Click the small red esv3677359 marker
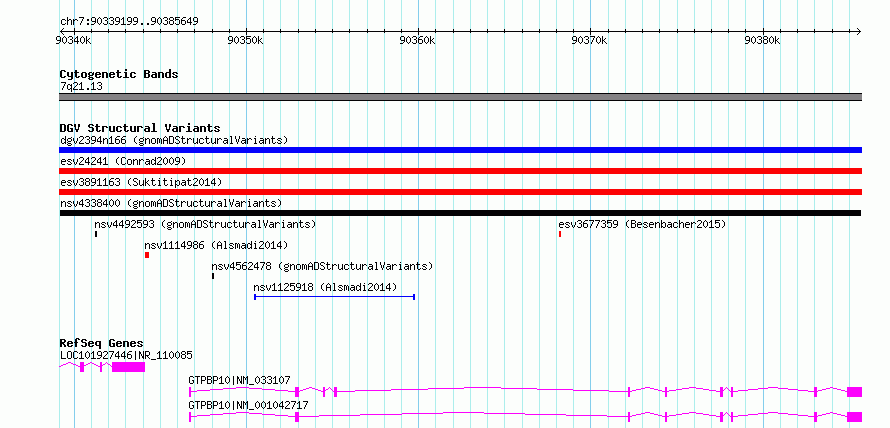Viewport: 890px width, 428px height. [x=560, y=234]
